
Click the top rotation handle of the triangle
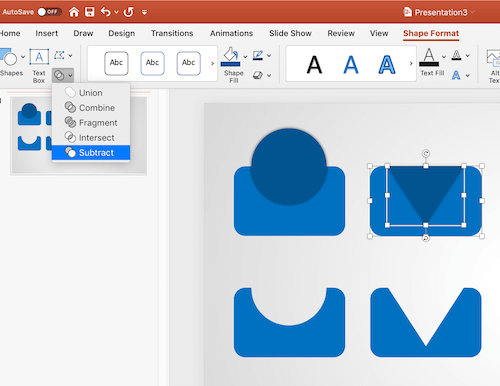pyautogui.click(x=426, y=153)
